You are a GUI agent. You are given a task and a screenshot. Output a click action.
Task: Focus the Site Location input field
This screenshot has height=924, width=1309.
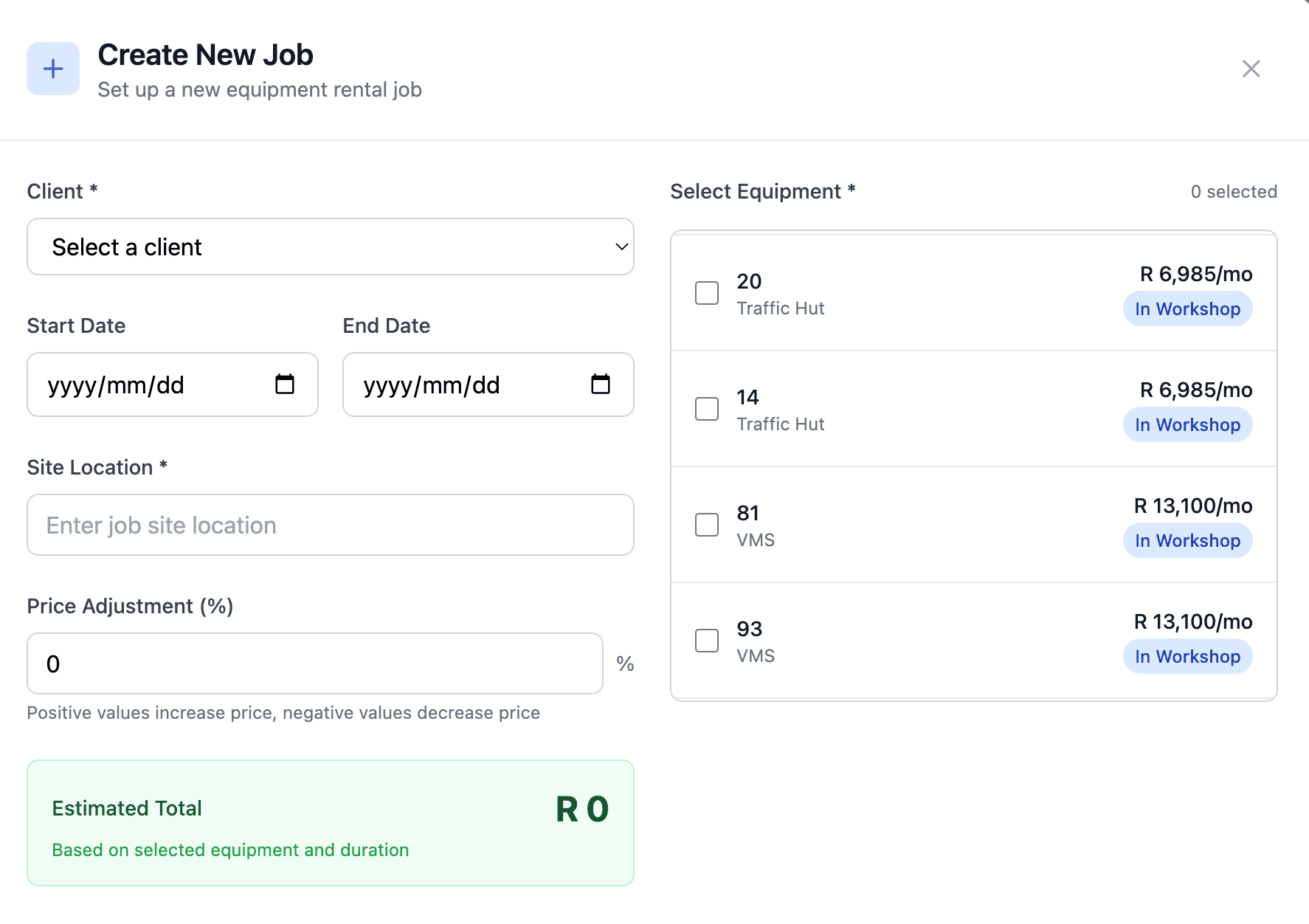[x=331, y=525]
